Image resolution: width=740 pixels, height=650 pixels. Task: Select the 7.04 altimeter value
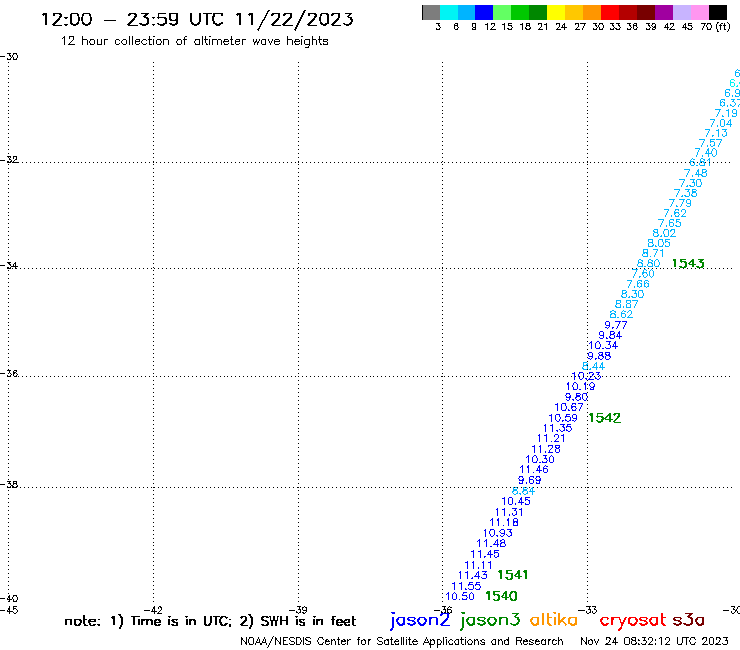721,123
